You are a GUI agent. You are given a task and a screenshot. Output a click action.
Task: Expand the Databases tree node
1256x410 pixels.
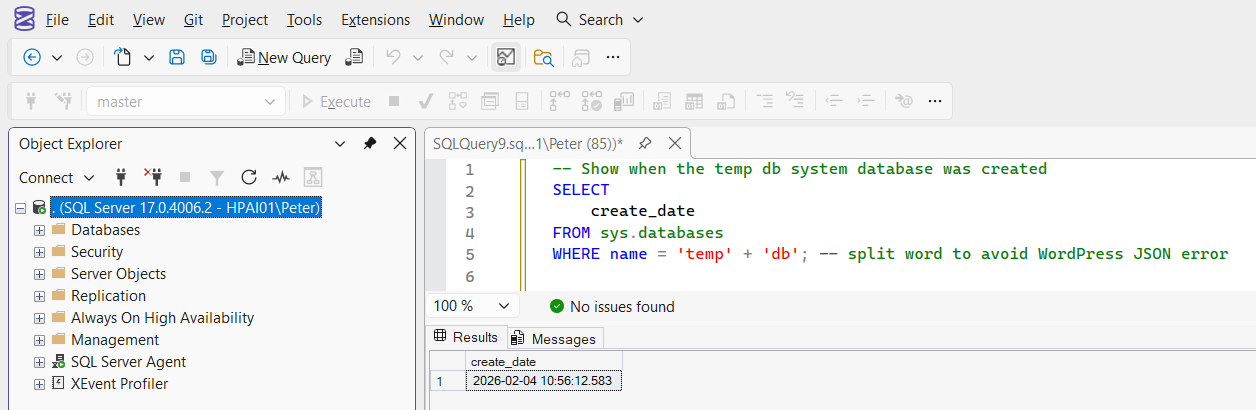click(x=39, y=230)
